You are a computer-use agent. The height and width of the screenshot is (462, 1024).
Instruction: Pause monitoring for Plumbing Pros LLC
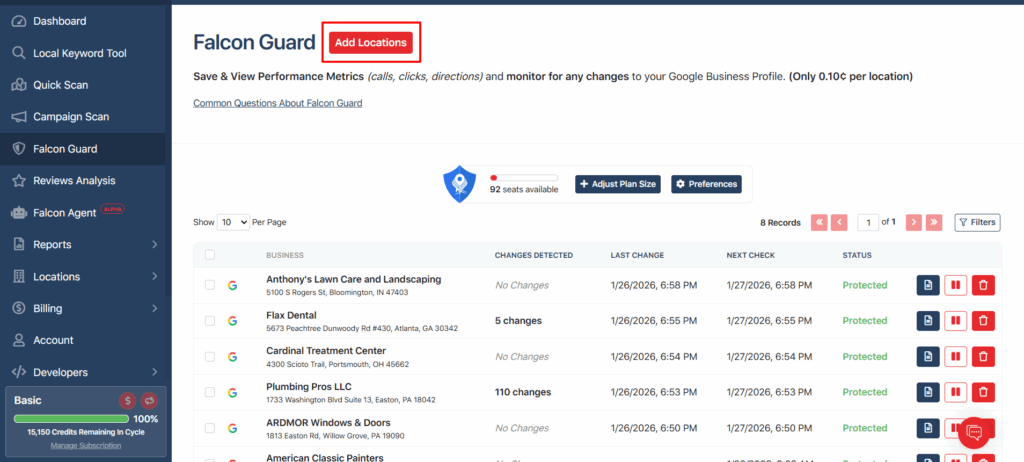955,393
